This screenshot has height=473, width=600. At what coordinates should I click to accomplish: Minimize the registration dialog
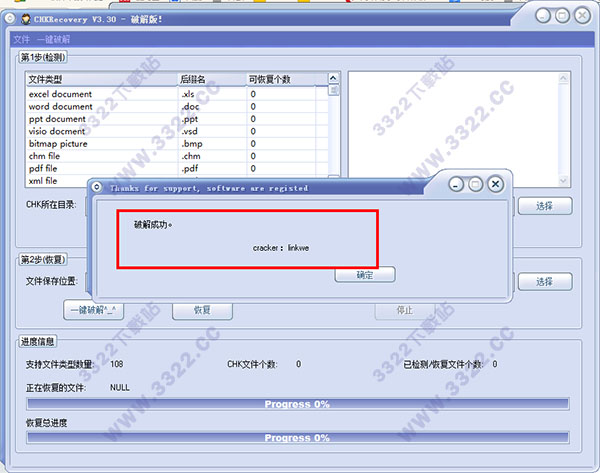tap(456, 185)
